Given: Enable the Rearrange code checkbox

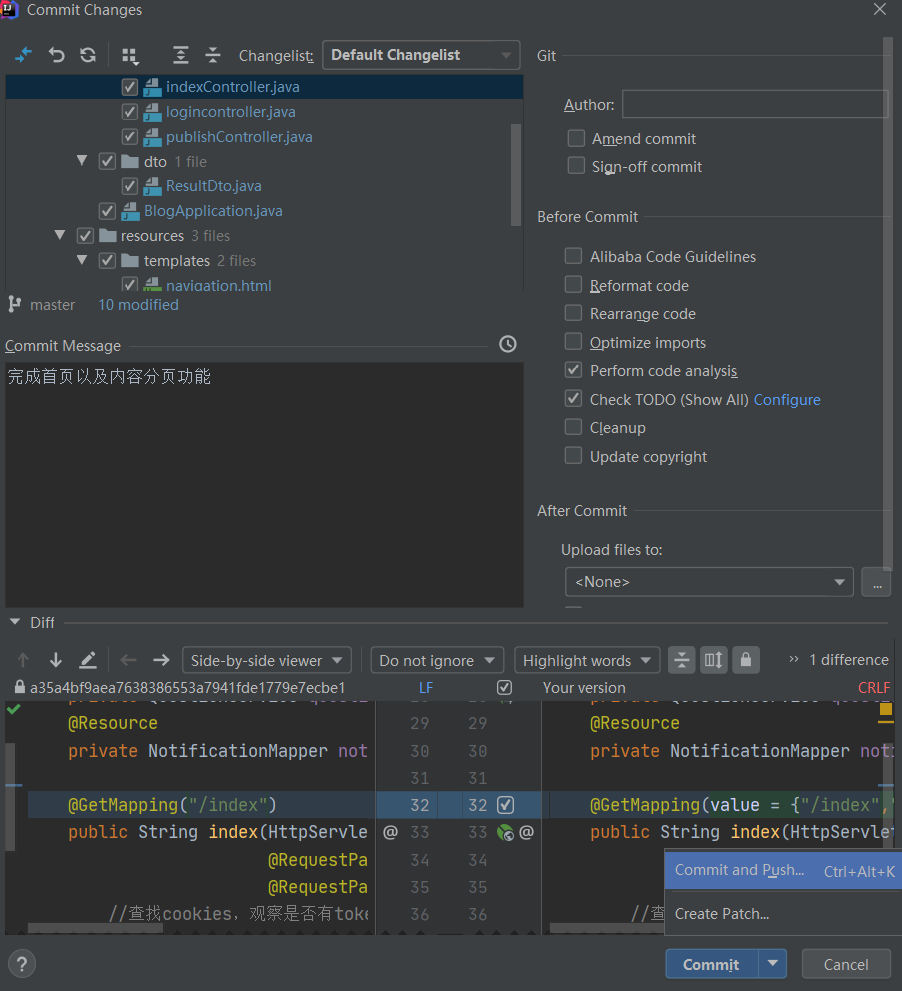Looking at the screenshot, I should point(573,313).
